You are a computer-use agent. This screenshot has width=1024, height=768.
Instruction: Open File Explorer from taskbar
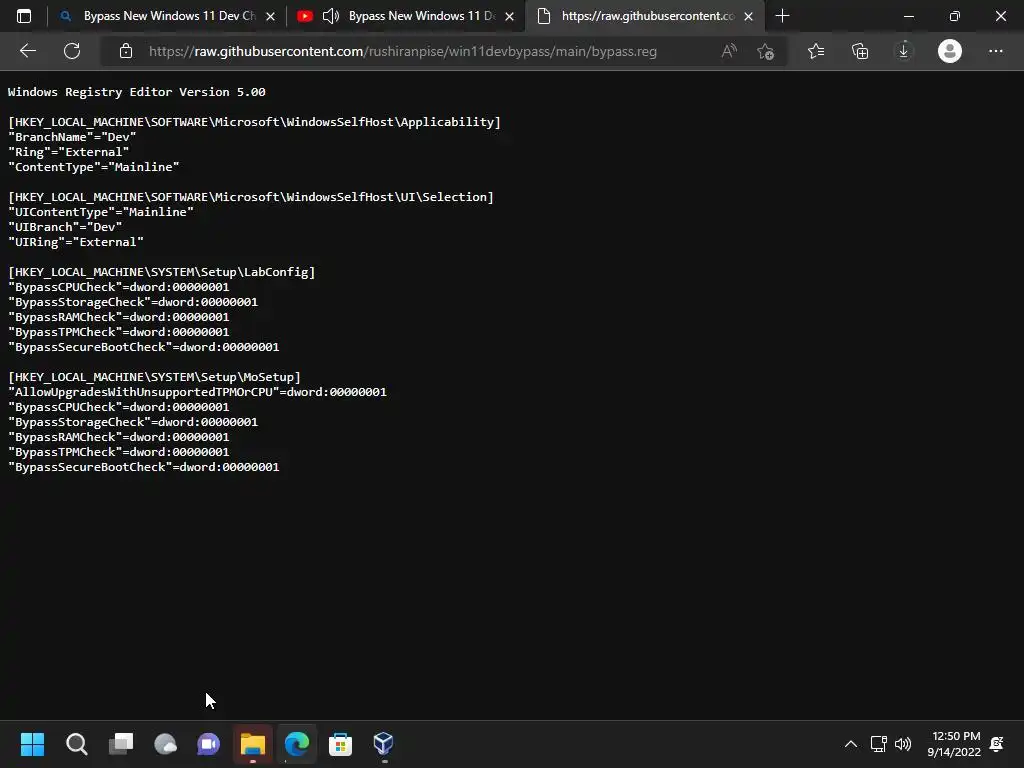pos(253,744)
